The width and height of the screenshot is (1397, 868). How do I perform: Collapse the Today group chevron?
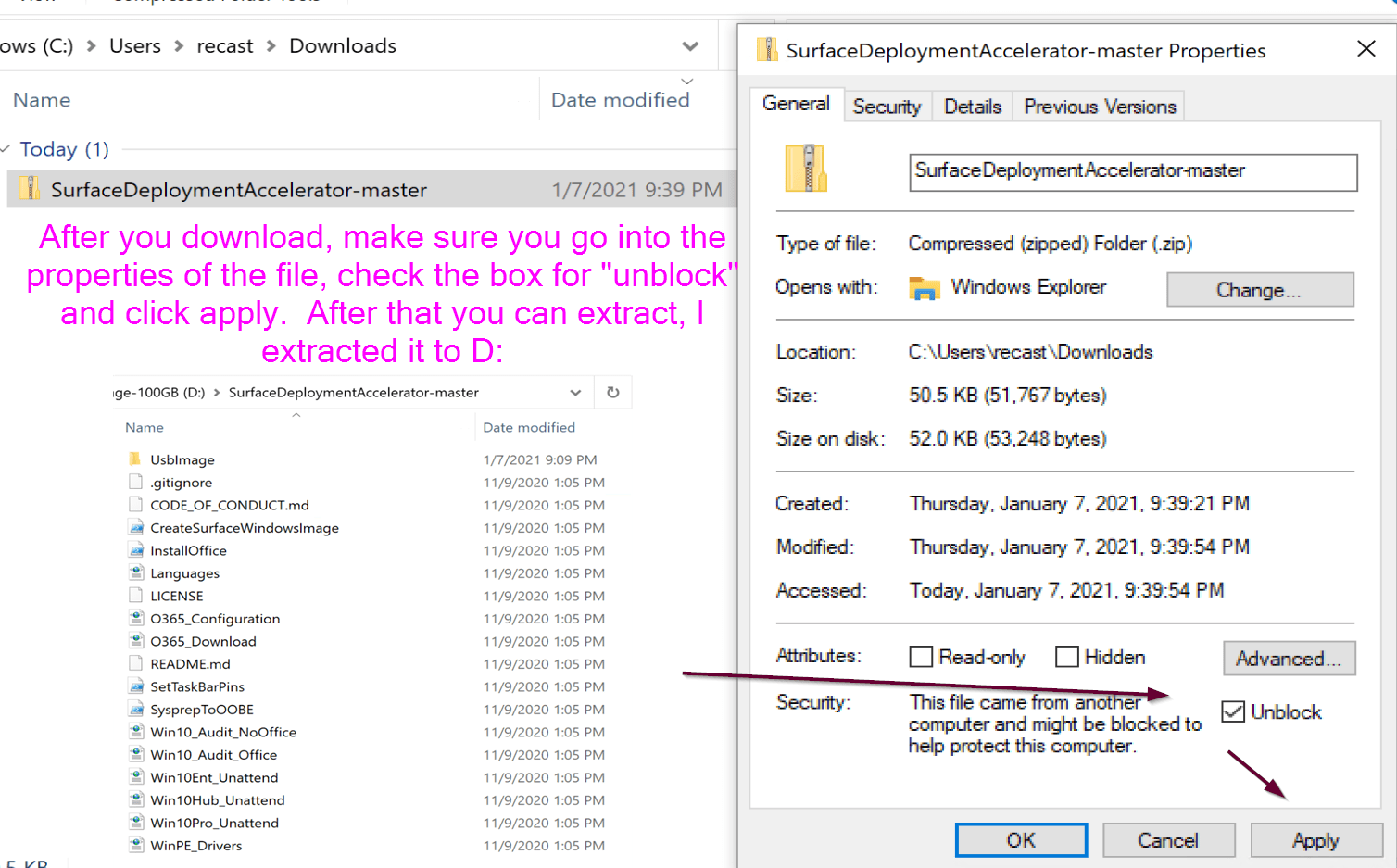pyautogui.click(x=6, y=149)
